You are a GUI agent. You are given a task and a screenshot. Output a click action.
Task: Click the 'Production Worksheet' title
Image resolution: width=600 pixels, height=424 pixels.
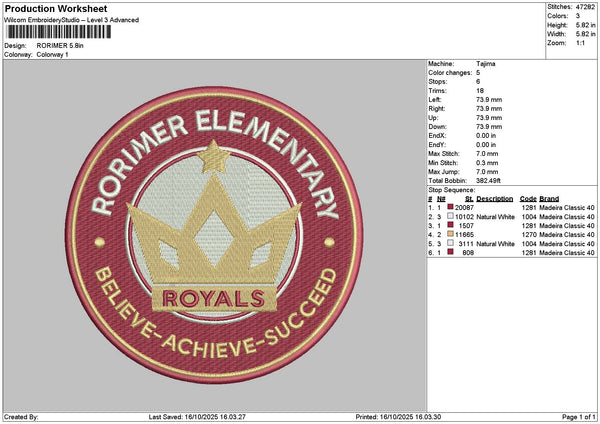pos(56,8)
